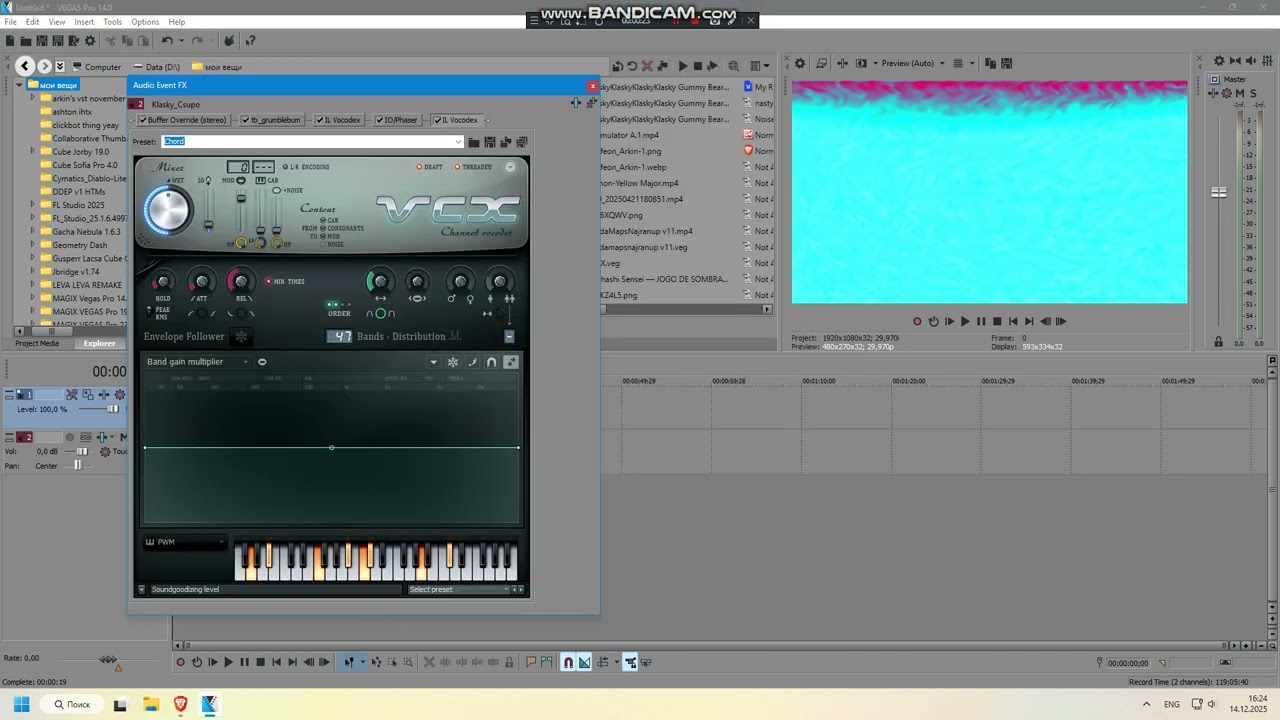This screenshot has height=720, width=1280.
Task: Toggle DRAFT mode indicator in Vocodex
Action: [x=429, y=167]
